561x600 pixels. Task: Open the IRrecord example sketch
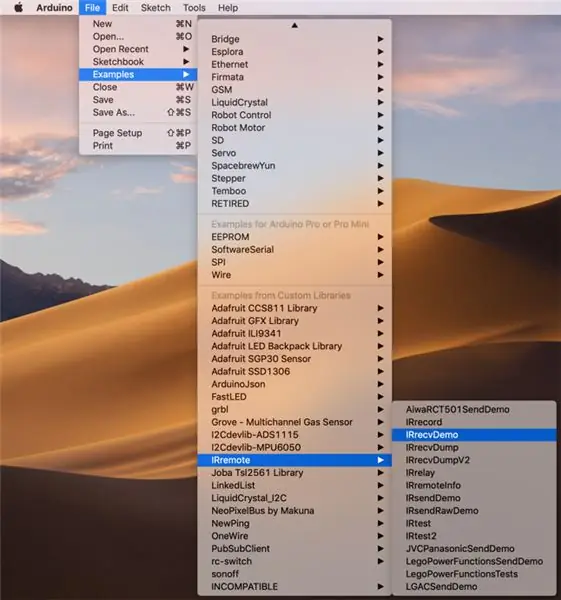(474, 422)
